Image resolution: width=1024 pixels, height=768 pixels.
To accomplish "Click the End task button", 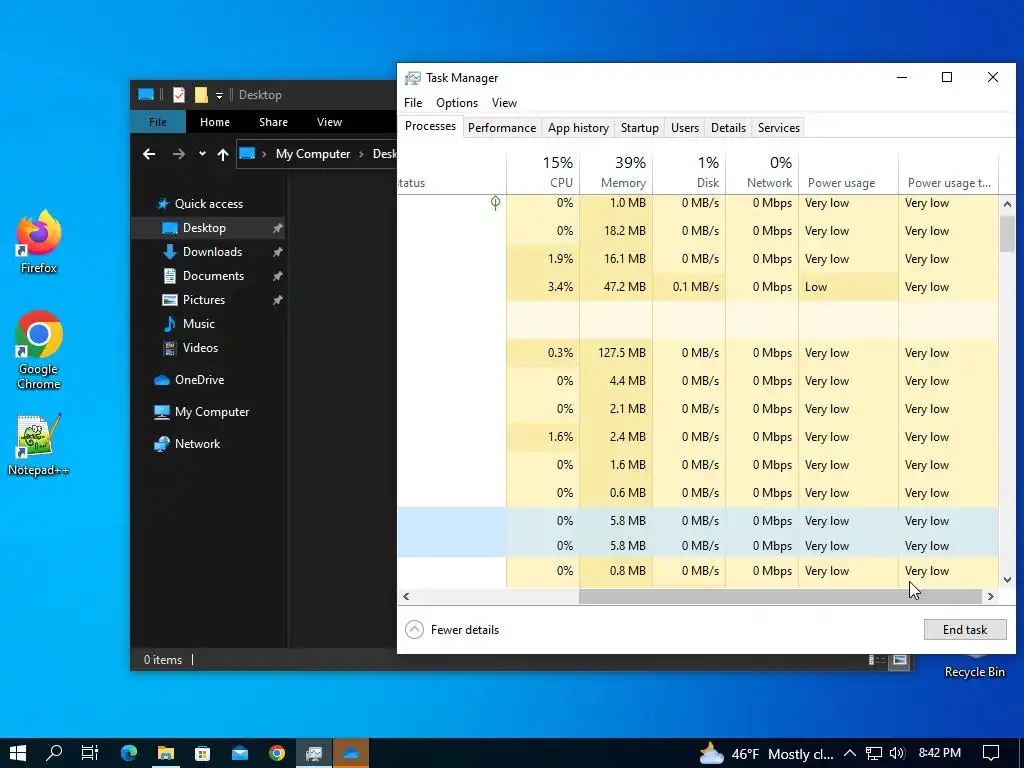I will click(x=965, y=630).
